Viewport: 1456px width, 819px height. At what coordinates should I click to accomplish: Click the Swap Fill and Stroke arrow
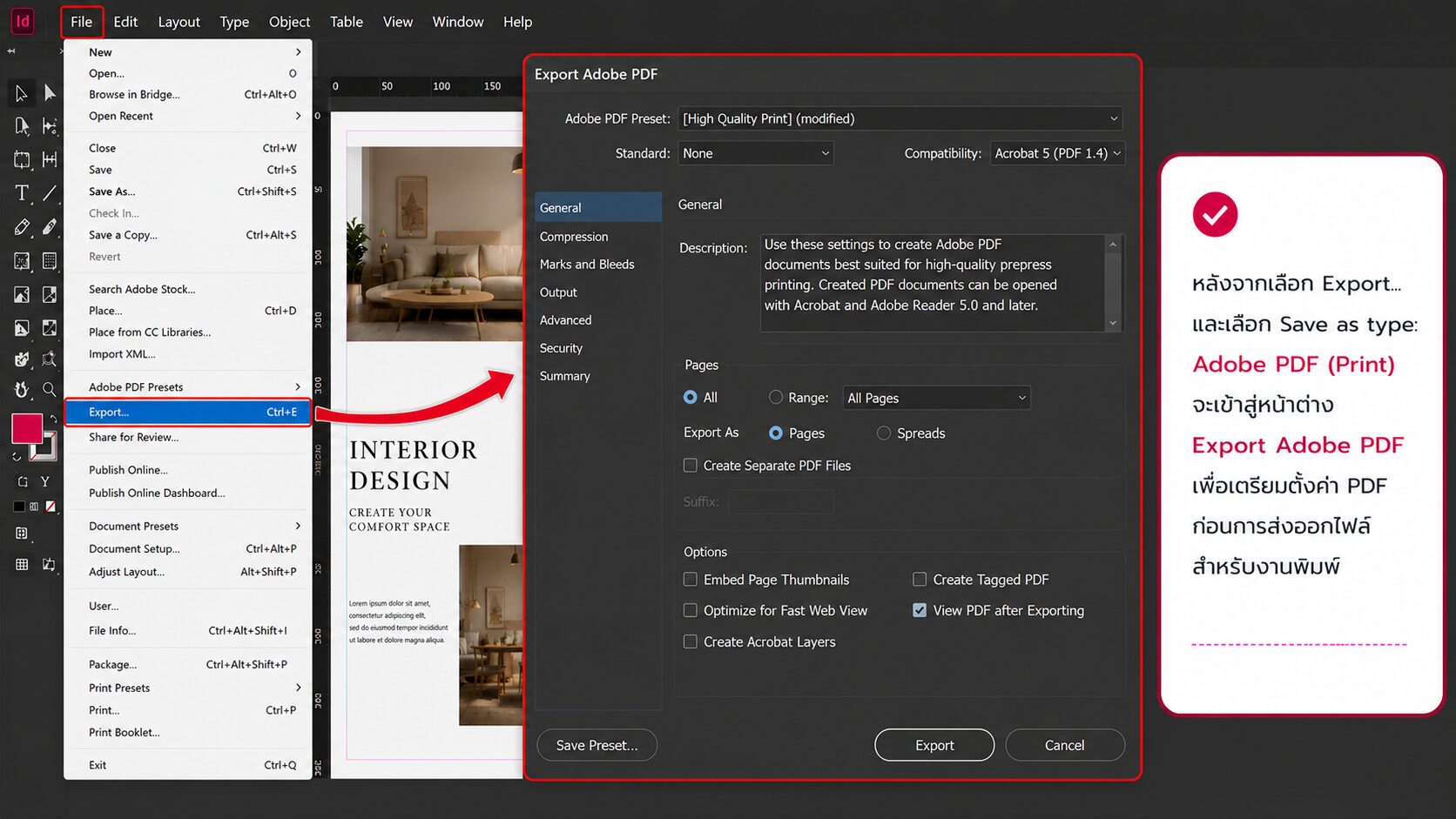[x=53, y=420]
